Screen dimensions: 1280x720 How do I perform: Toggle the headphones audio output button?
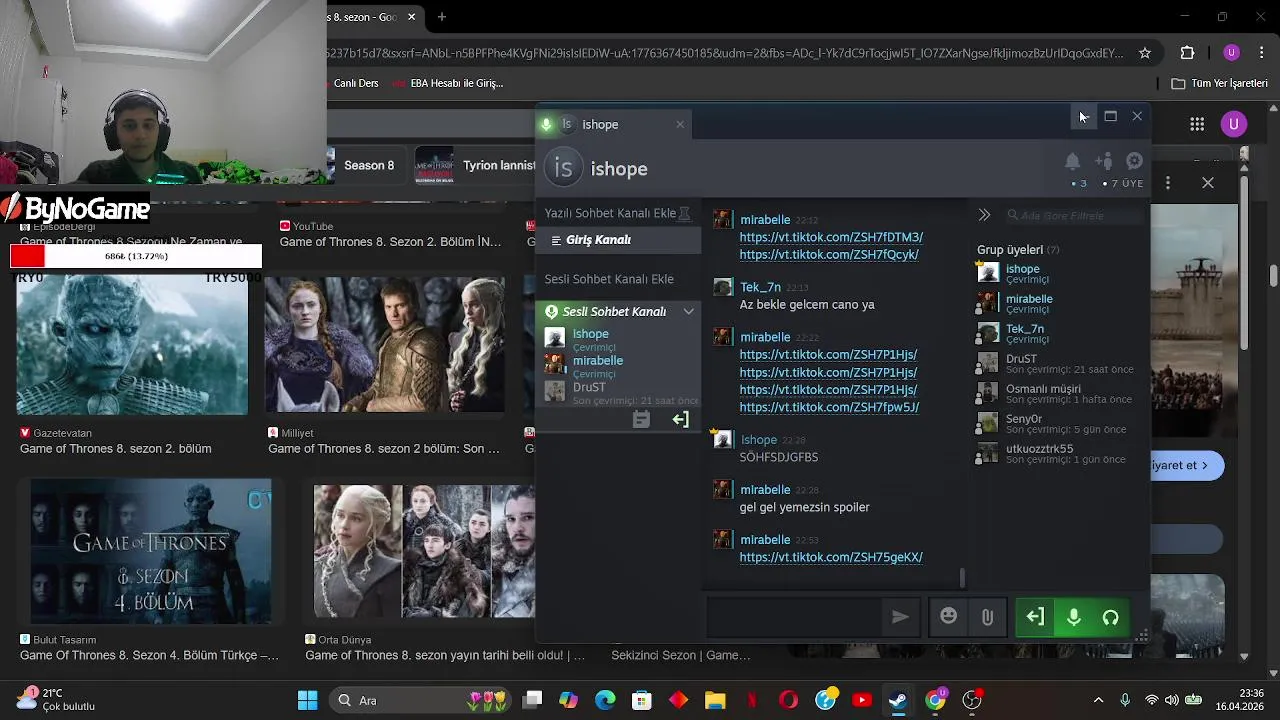pos(1111,617)
